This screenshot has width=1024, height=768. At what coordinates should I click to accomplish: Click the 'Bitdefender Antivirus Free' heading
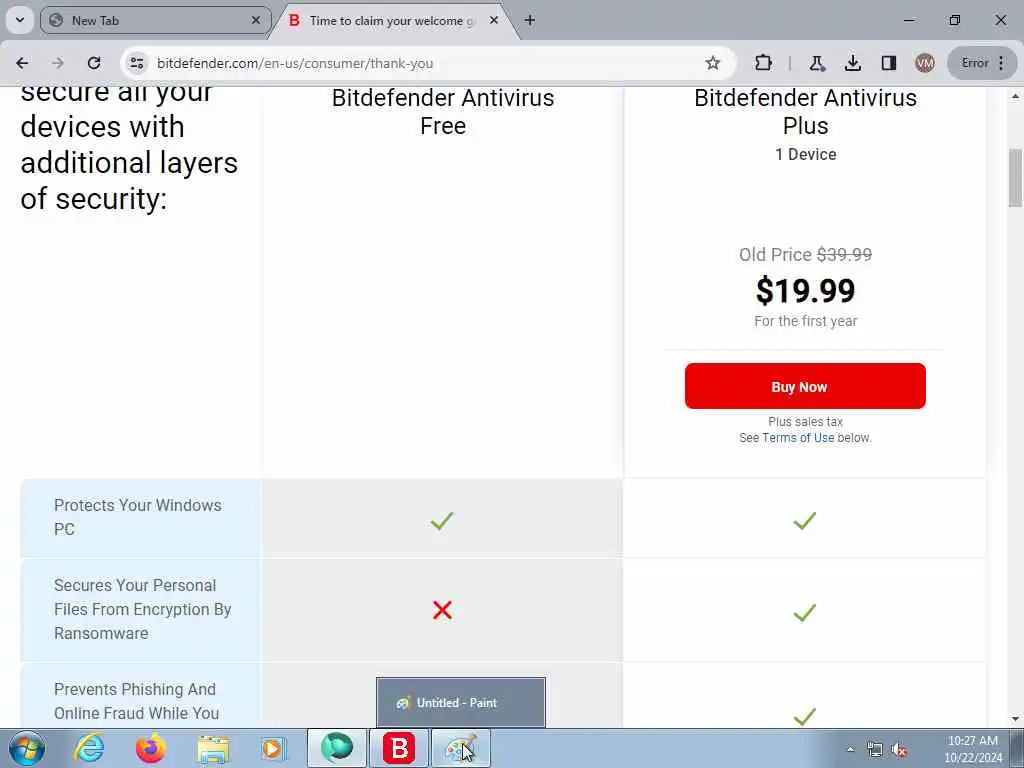(443, 112)
